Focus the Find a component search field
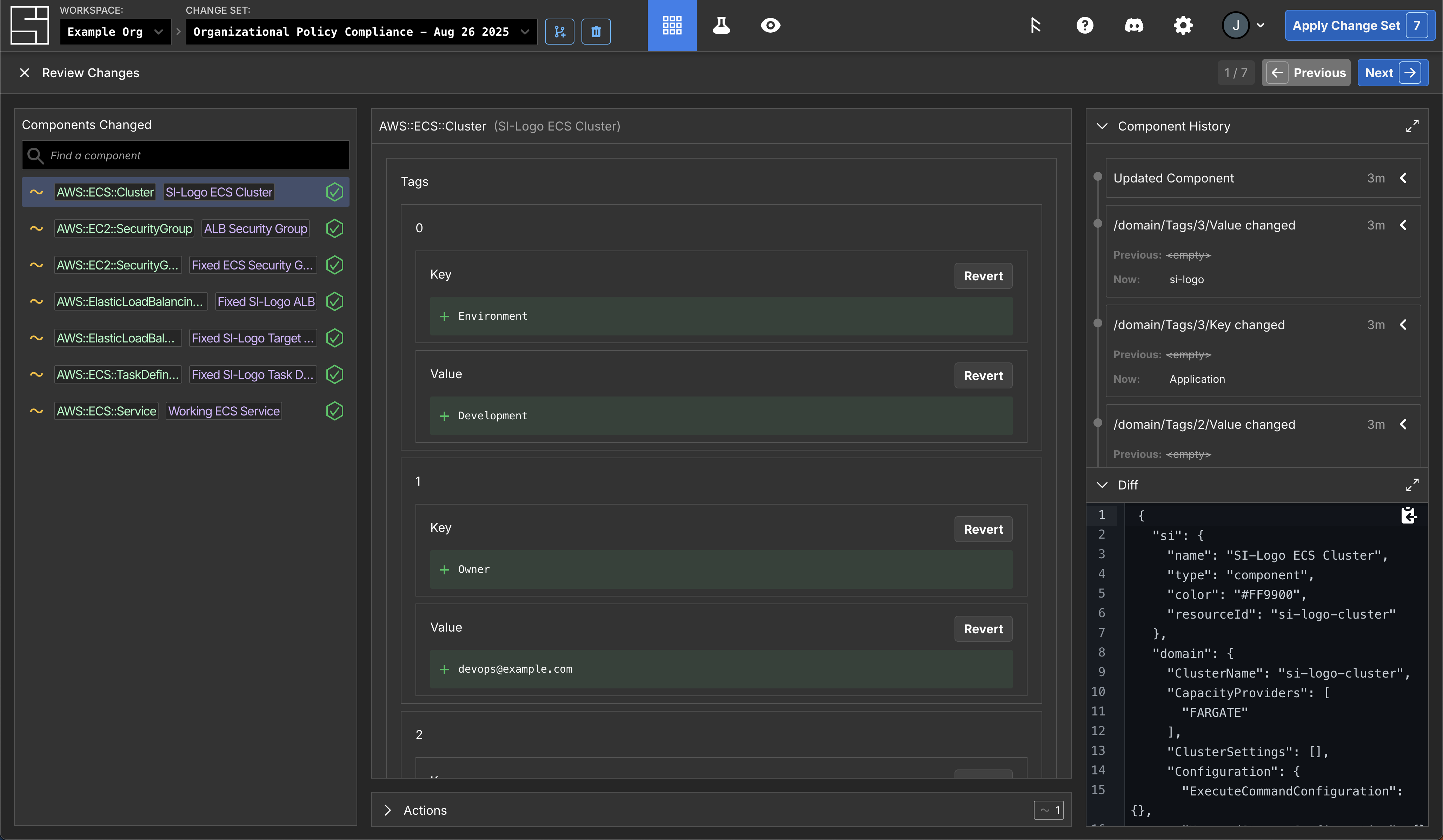This screenshot has height=840, width=1443. tap(186, 155)
